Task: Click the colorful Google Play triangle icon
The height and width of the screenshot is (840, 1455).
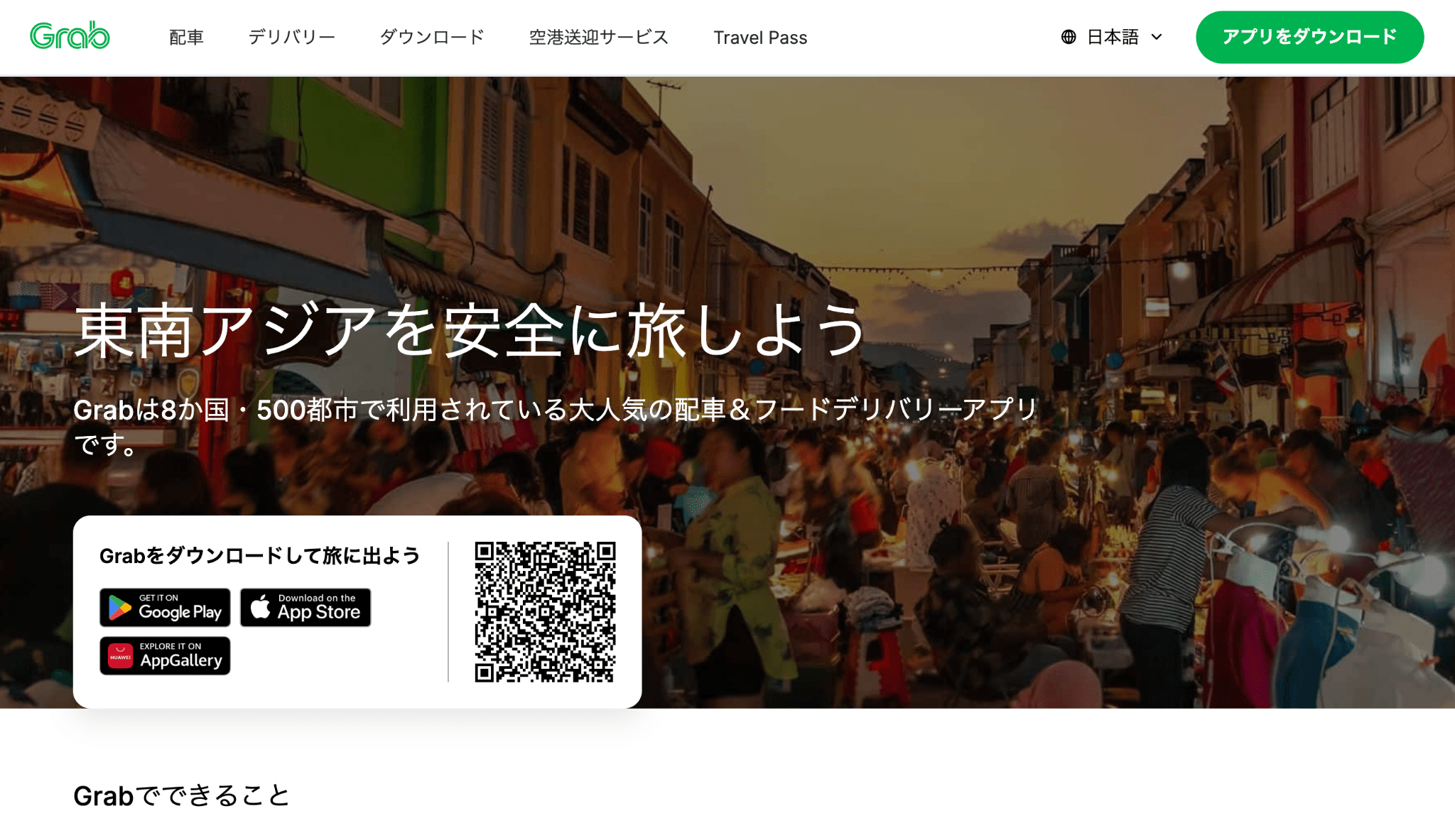Action: coord(119,607)
